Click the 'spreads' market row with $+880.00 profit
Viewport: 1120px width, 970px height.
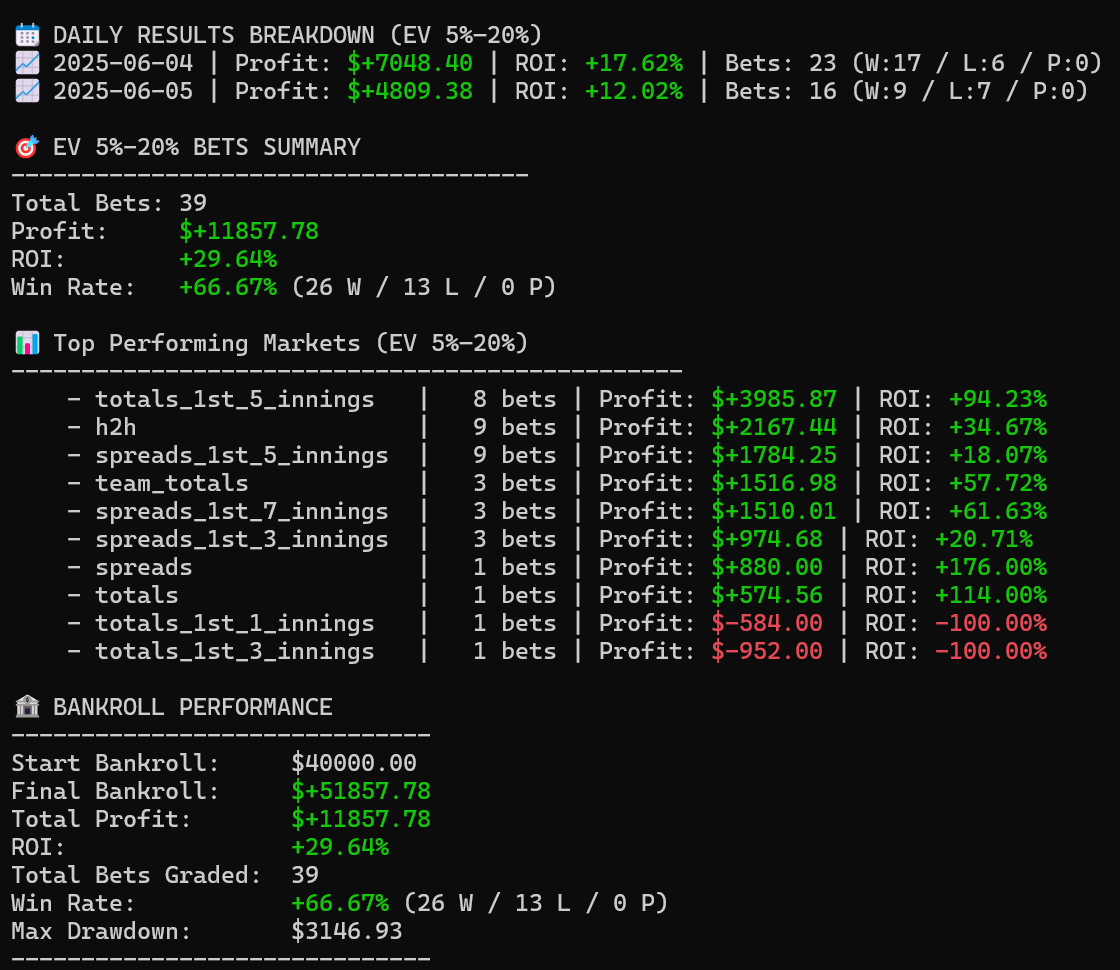tap(557, 567)
